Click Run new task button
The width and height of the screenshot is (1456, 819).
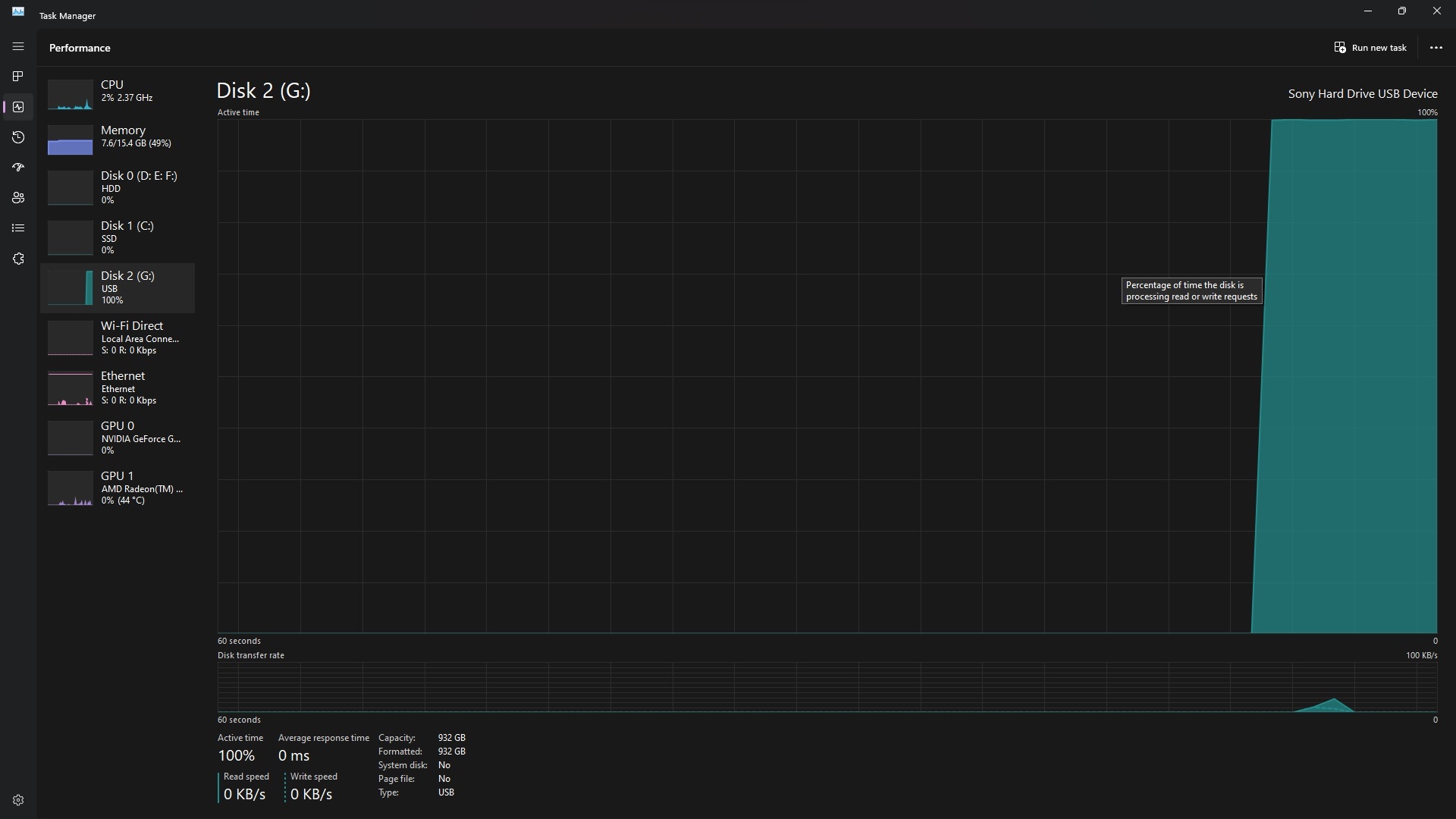coord(1370,48)
